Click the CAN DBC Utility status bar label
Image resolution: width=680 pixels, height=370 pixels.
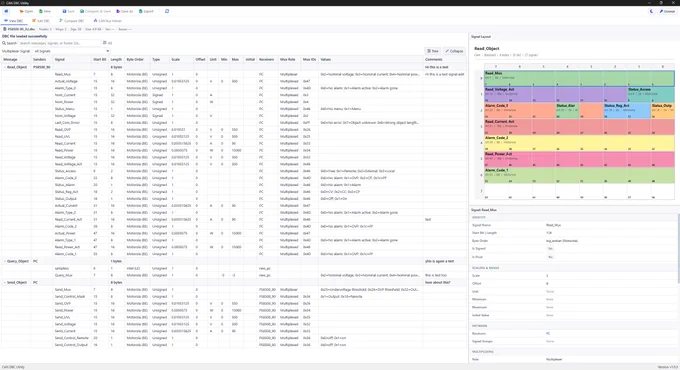click(13, 367)
